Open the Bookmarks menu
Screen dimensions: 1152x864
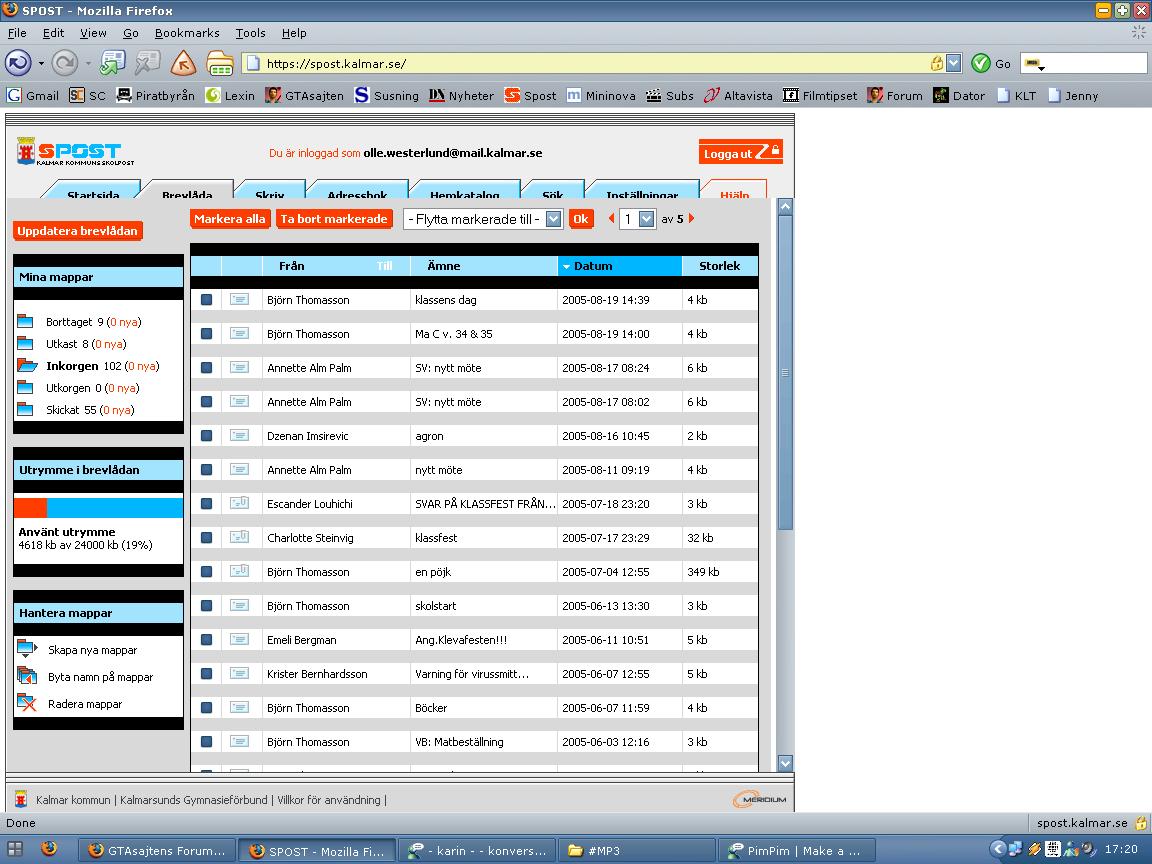click(187, 33)
